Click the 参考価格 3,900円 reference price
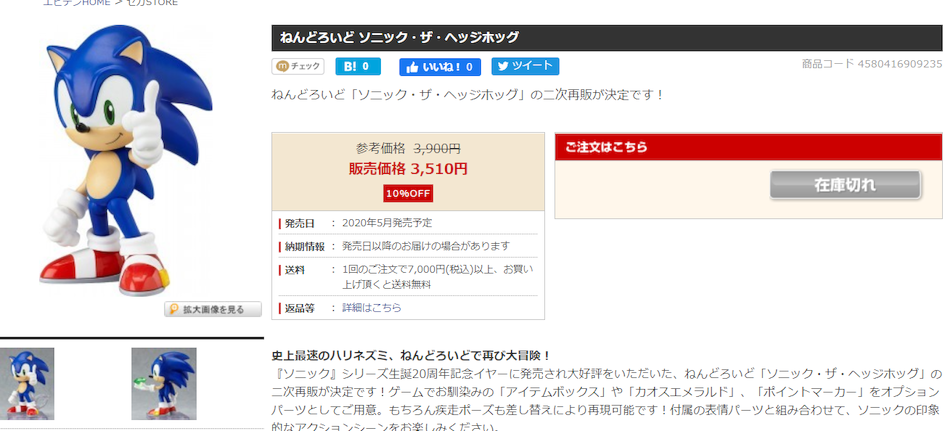This screenshot has height=431, width=945. (x=408, y=148)
